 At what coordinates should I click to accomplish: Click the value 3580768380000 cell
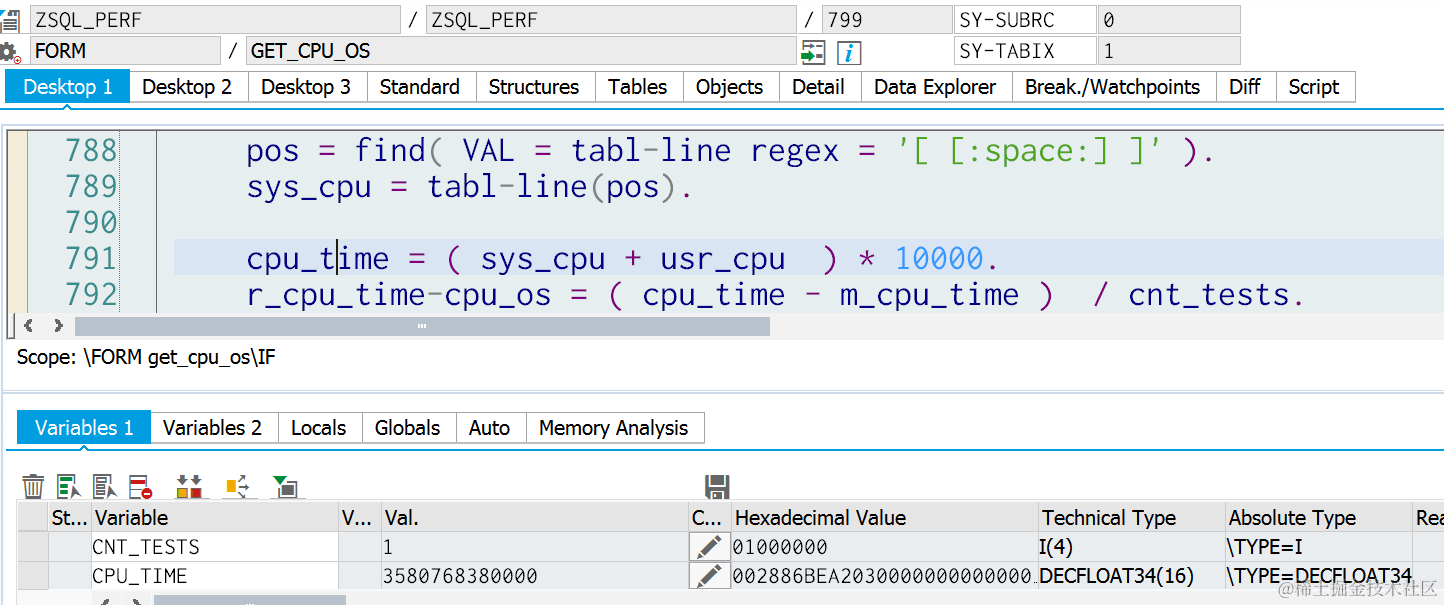[x=534, y=576]
